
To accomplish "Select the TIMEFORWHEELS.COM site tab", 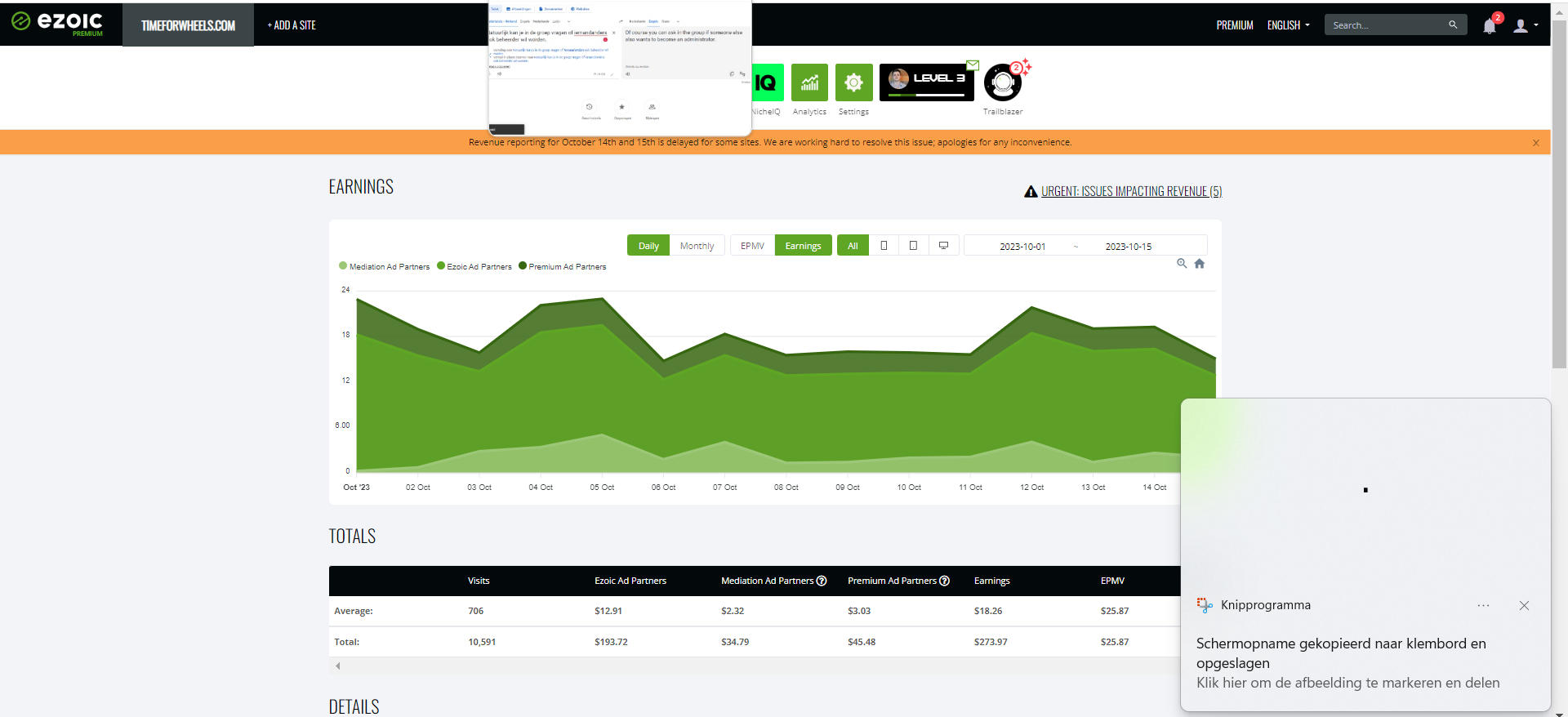I will click(x=188, y=25).
